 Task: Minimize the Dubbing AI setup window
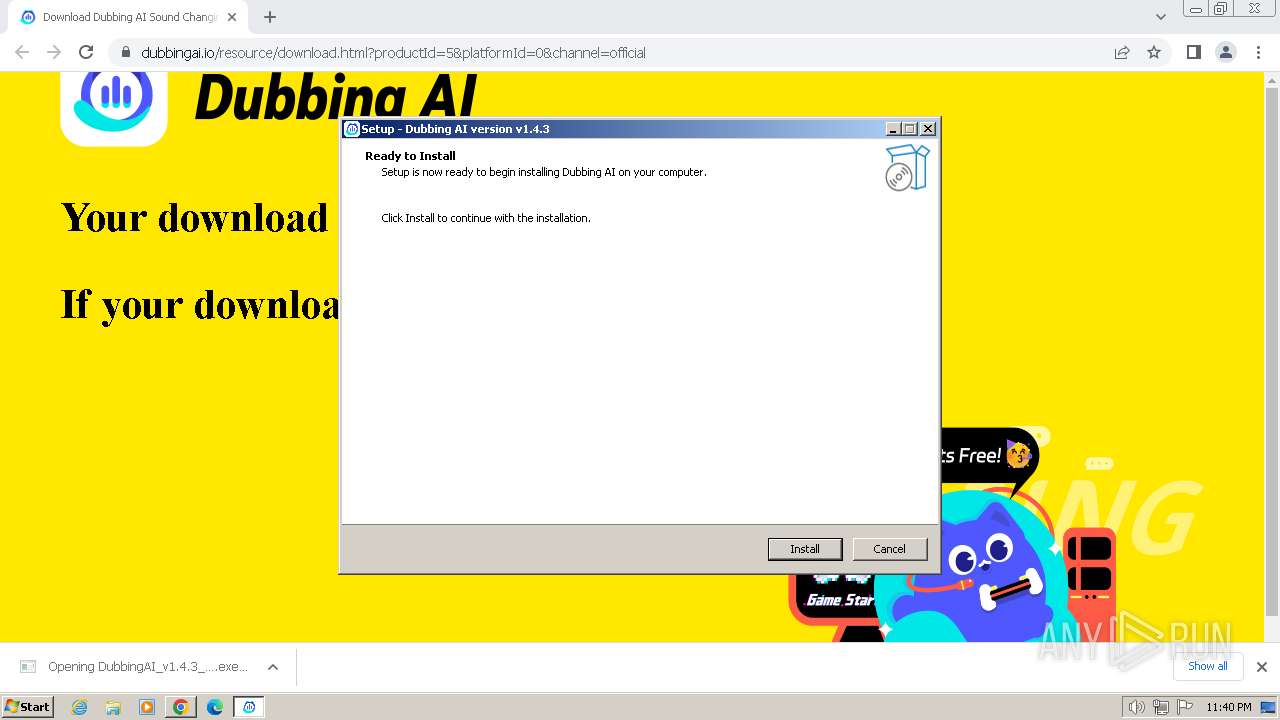(893, 129)
